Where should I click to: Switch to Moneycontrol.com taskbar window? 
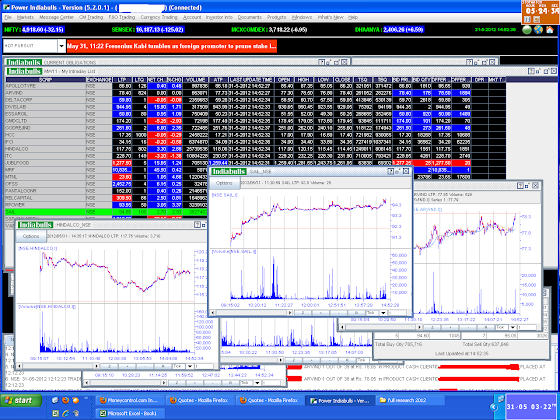tap(130, 400)
